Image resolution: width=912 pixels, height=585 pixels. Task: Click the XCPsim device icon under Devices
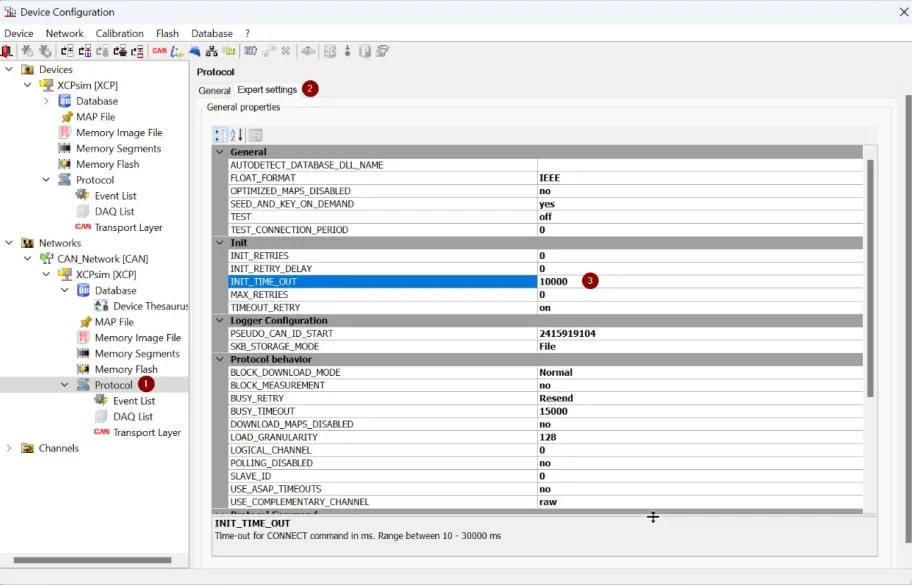click(x=46, y=85)
